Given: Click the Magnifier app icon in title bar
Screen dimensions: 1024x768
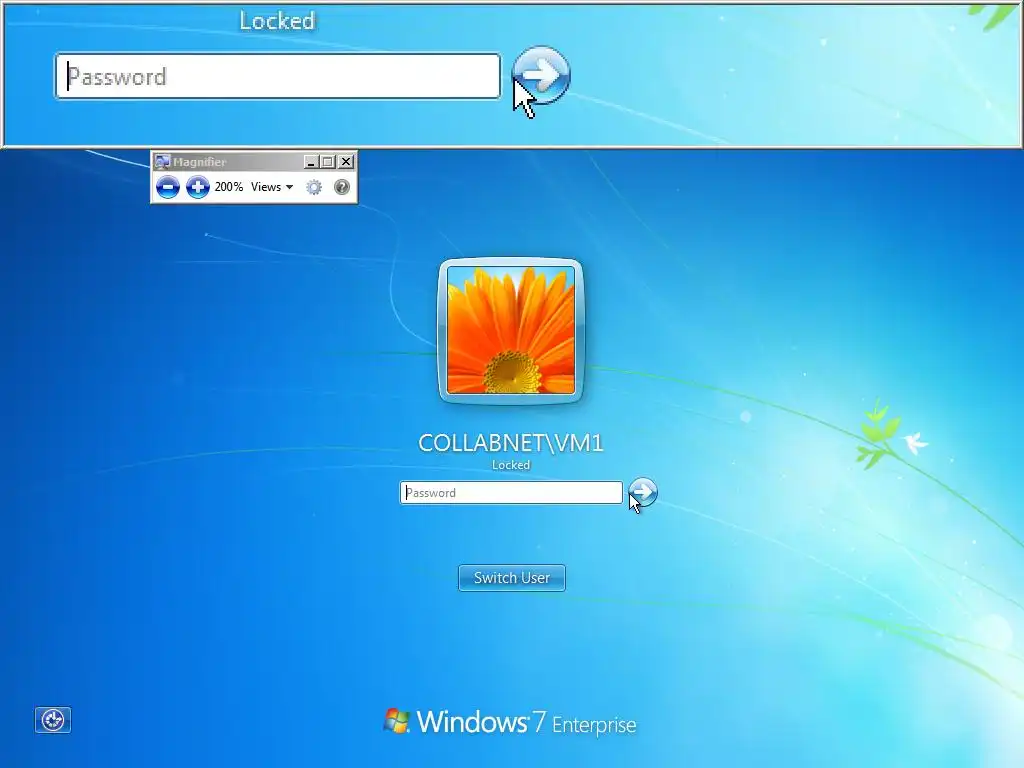Looking at the screenshot, I should click(163, 161).
